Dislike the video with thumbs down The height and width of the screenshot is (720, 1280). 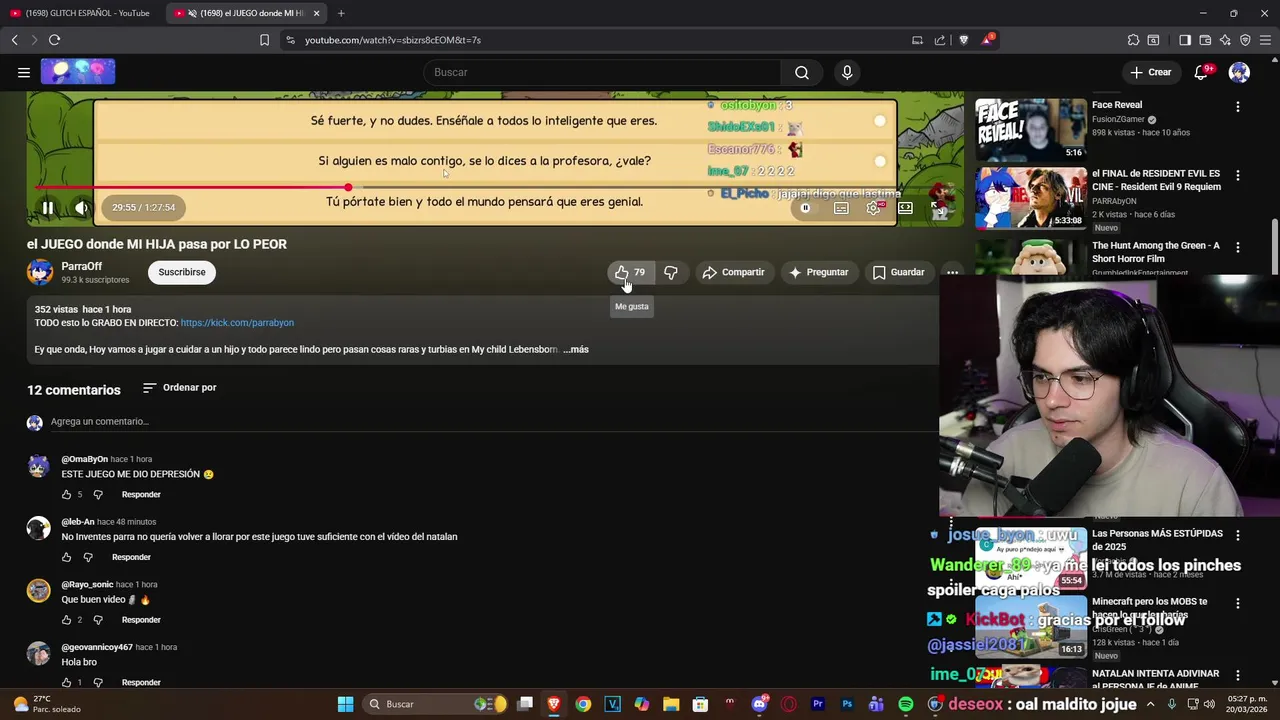[671, 272]
